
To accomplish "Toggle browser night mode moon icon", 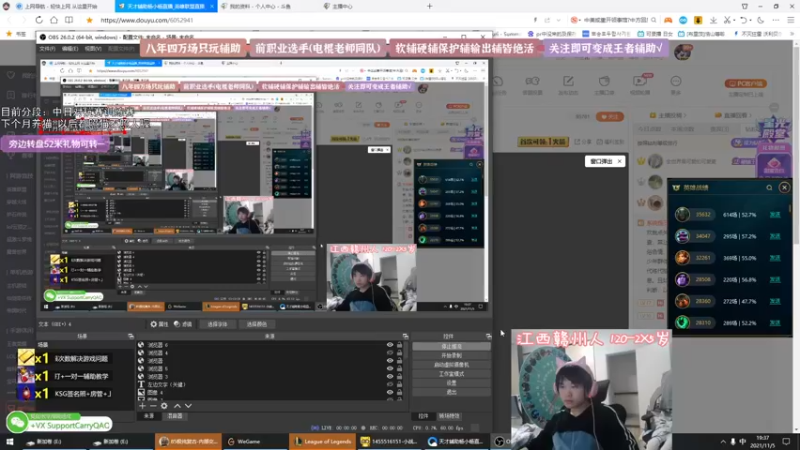I will click(x=761, y=20).
